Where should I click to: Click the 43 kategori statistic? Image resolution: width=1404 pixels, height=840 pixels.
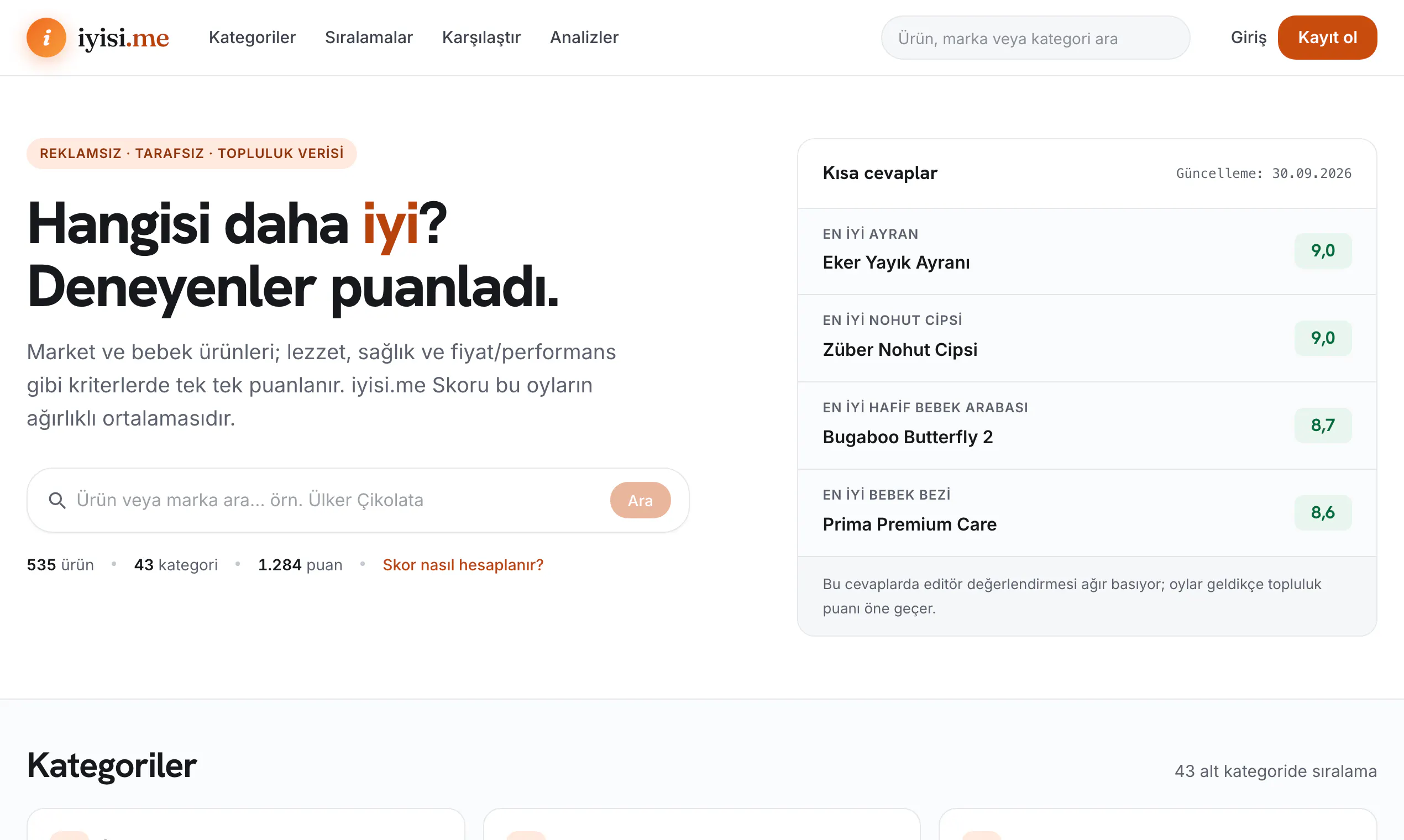click(x=176, y=564)
